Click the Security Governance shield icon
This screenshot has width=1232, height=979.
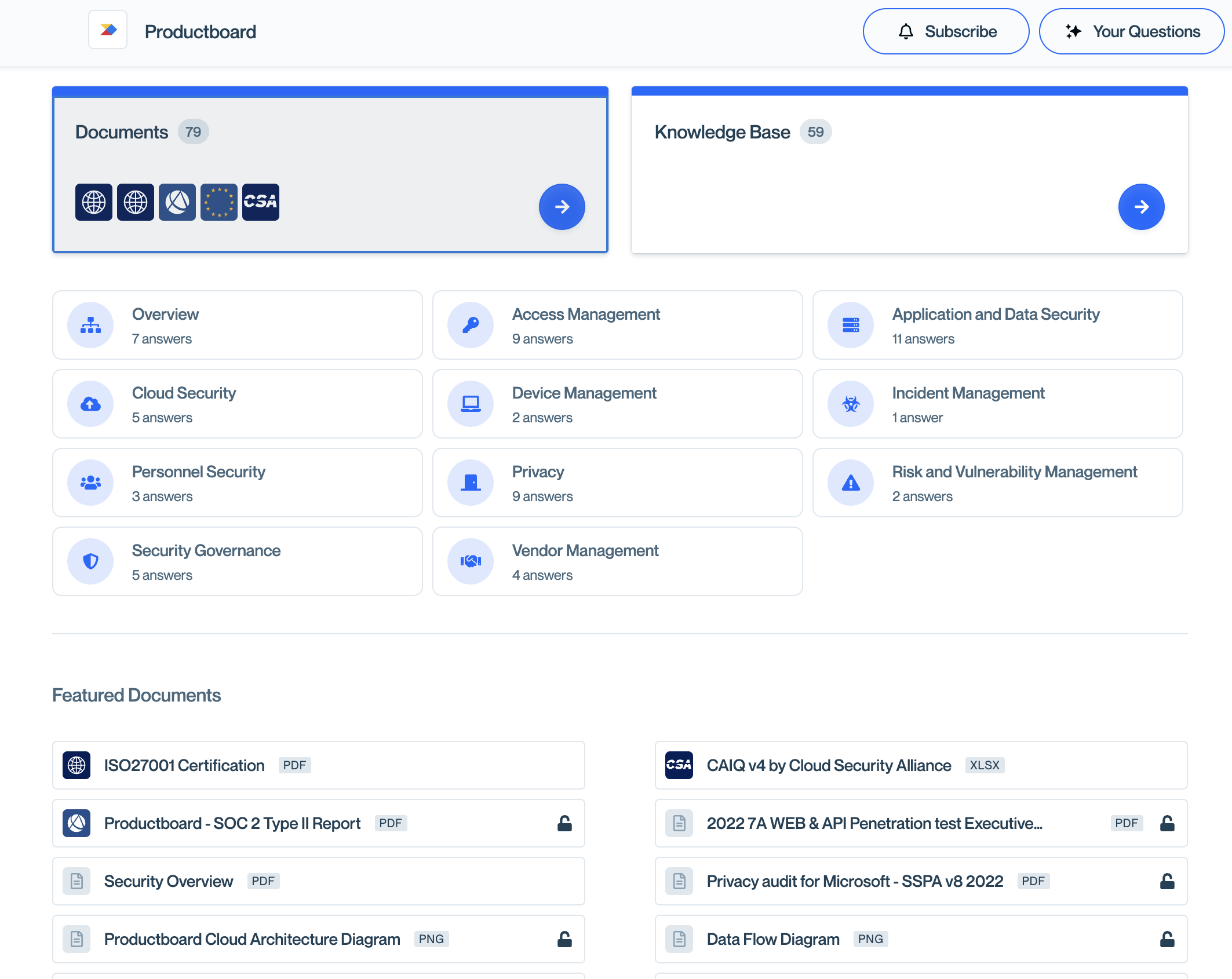pos(90,561)
